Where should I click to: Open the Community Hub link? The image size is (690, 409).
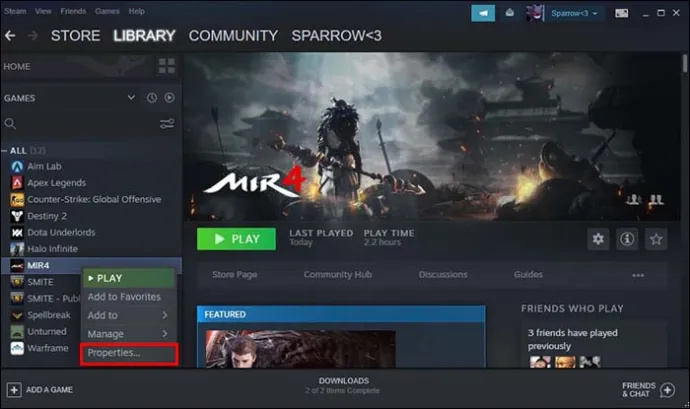pos(338,275)
